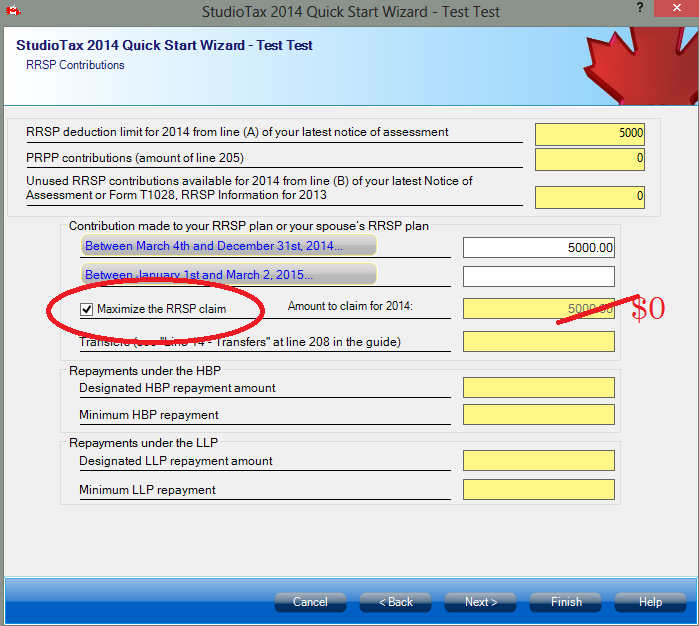Click the question mark help icon

click(640, 8)
